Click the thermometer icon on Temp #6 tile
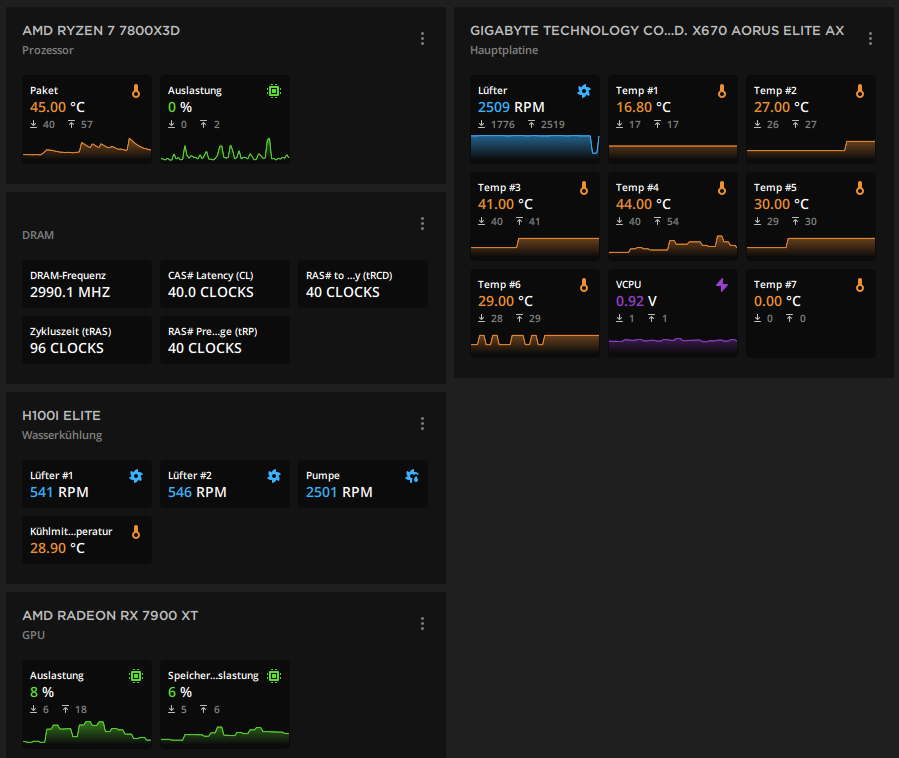Image resolution: width=899 pixels, height=758 pixels. pos(584,284)
